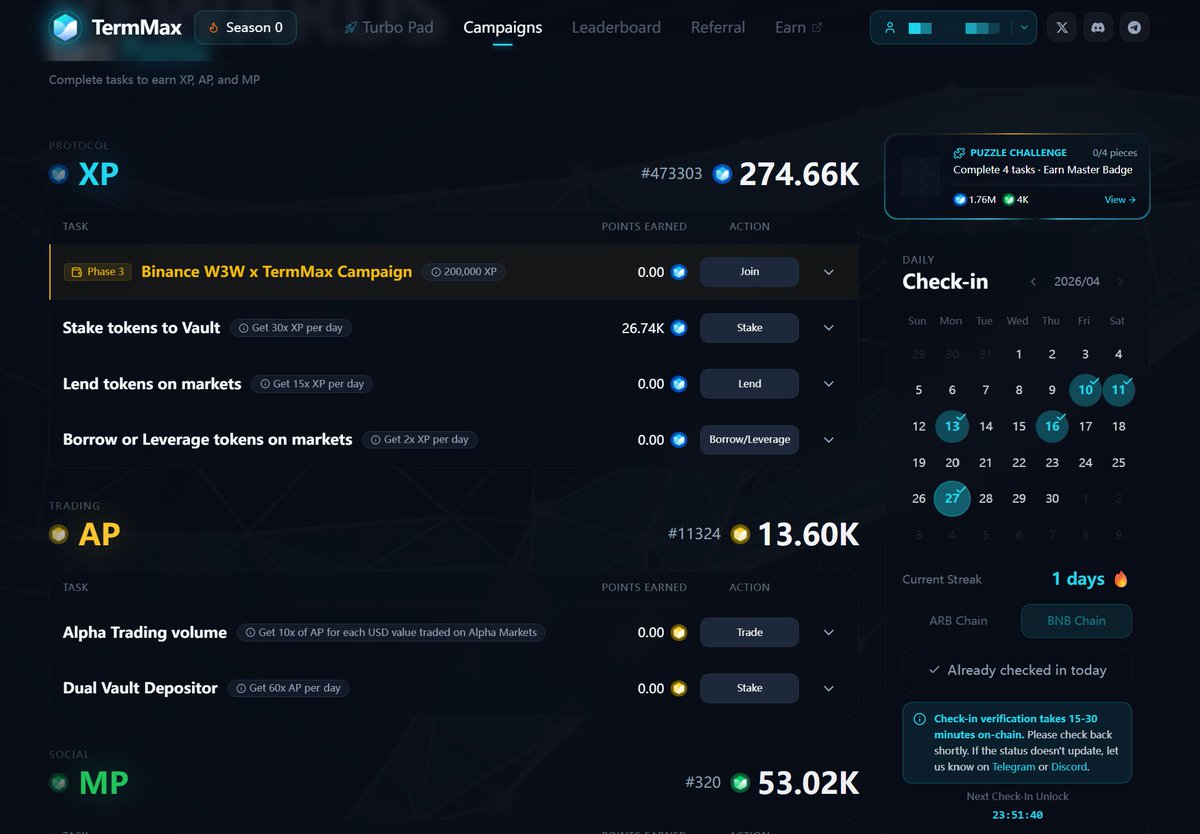Click the Turbo Pad rocket icon
Screen dimensions: 1200x834
[350, 28]
